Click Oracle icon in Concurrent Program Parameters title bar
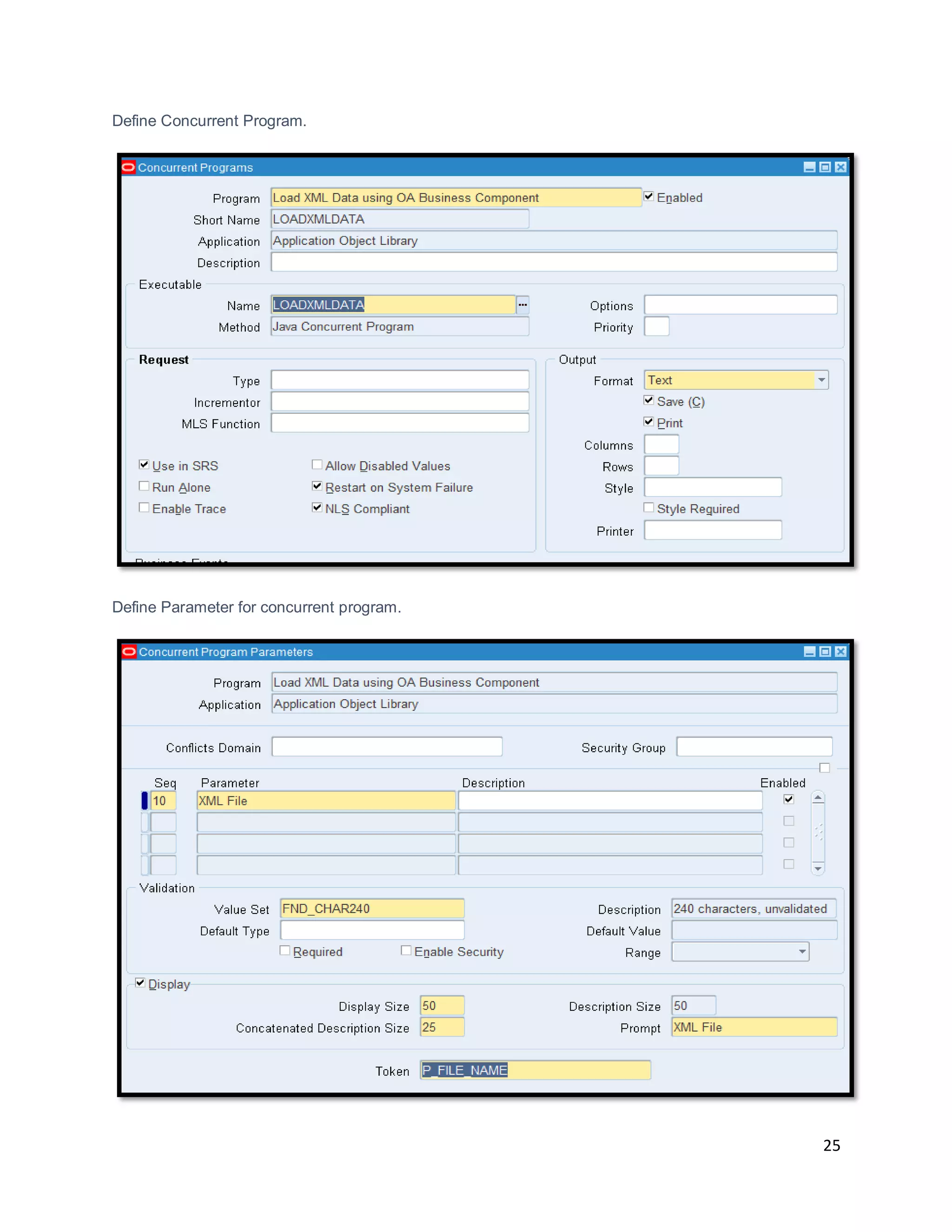Screen dimensions: 952x1232 [129, 651]
